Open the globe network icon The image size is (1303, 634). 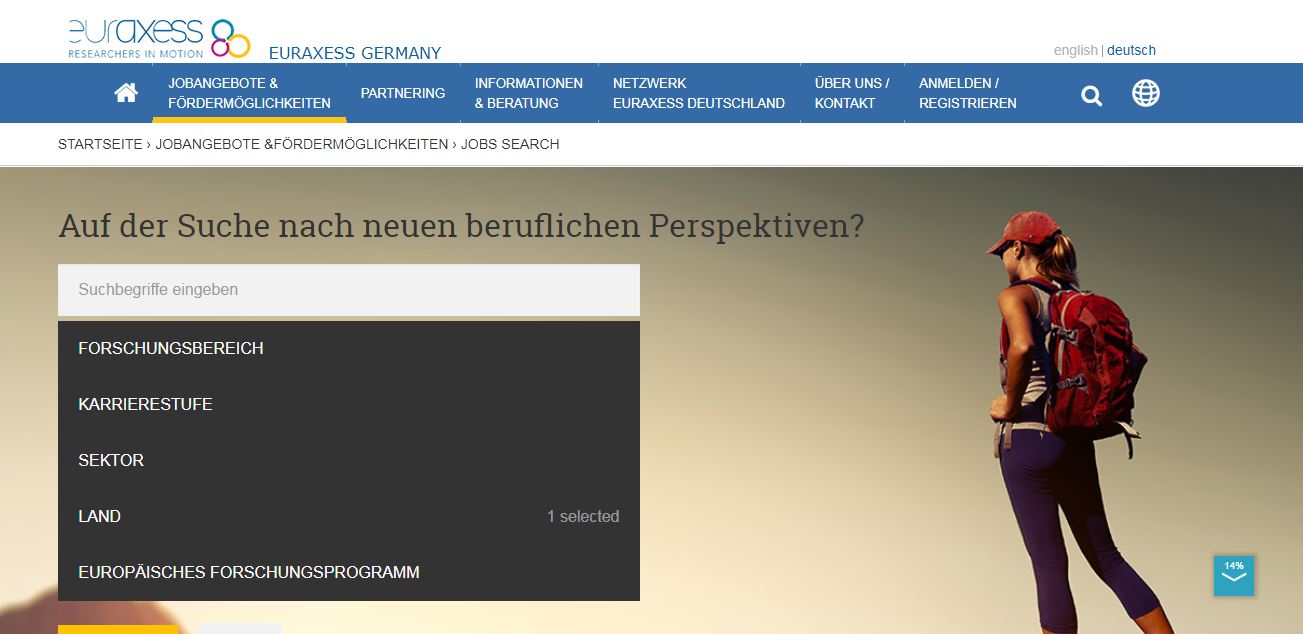tap(1146, 93)
